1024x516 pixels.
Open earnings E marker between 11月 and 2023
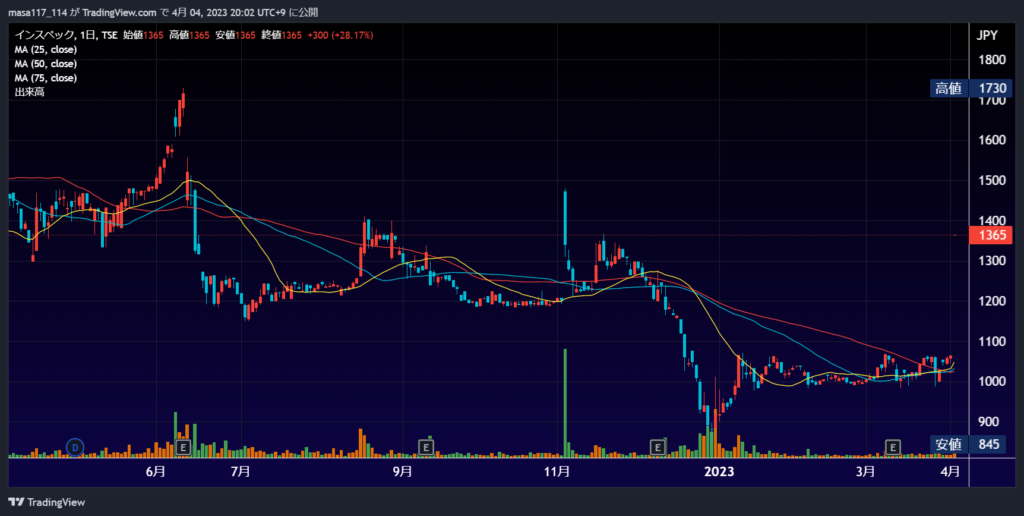(x=658, y=447)
